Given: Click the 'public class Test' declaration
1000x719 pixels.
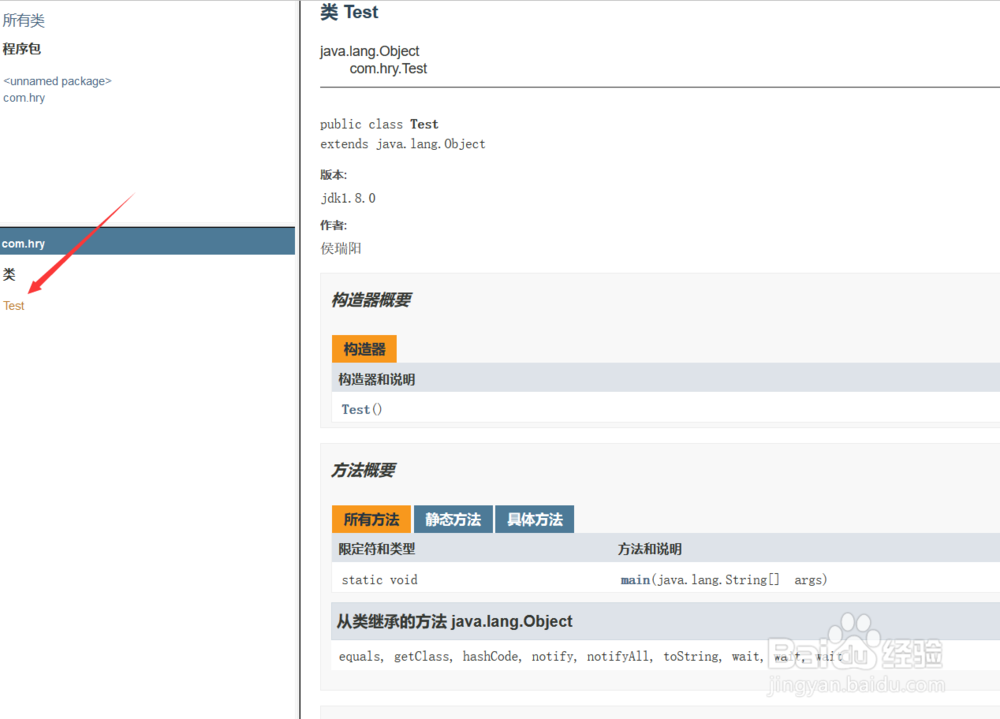Looking at the screenshot, I should pyautogui.click(x=379, y=124).
